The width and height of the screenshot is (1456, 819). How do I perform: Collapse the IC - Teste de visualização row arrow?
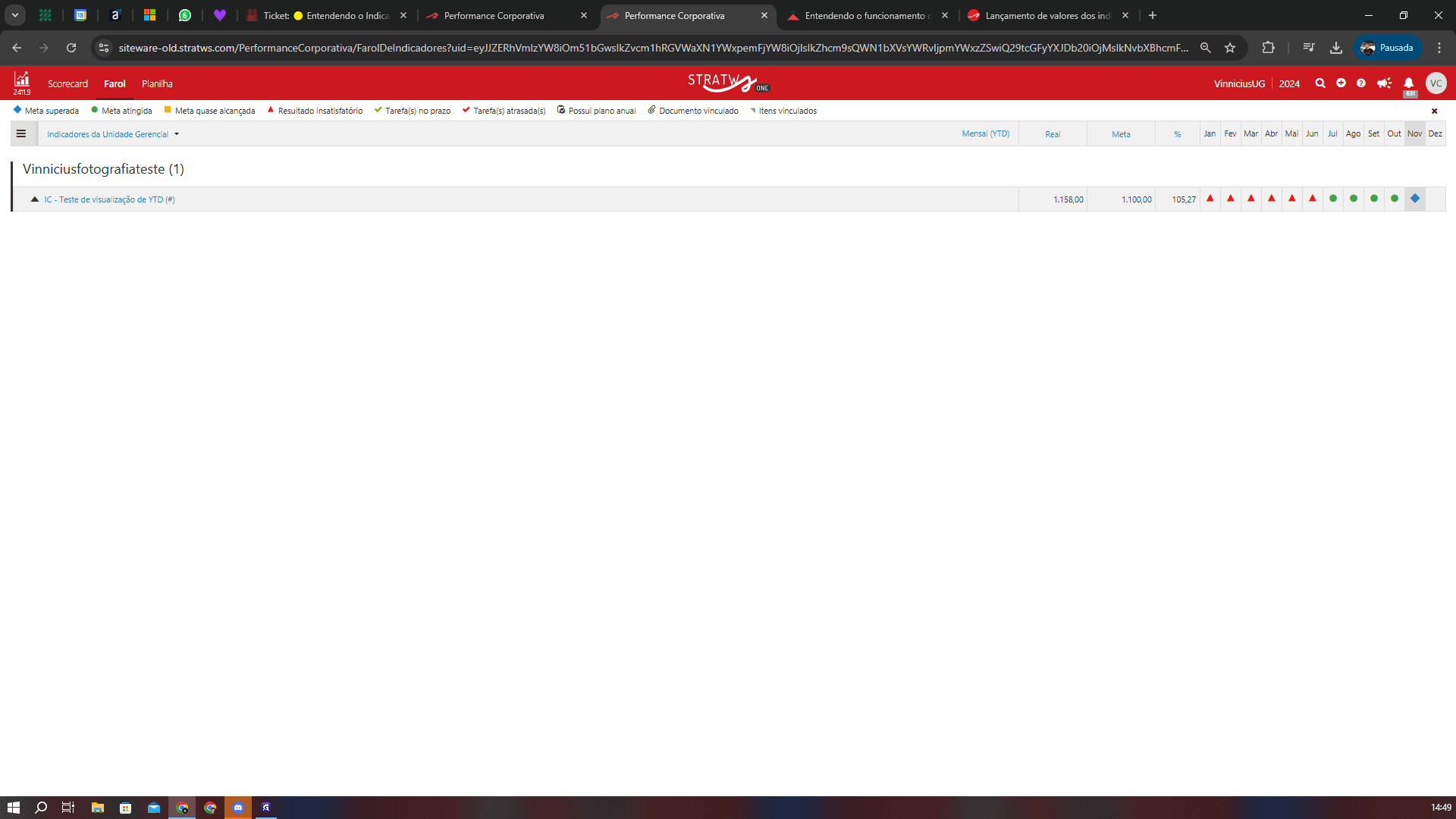(x=34, y=199)
